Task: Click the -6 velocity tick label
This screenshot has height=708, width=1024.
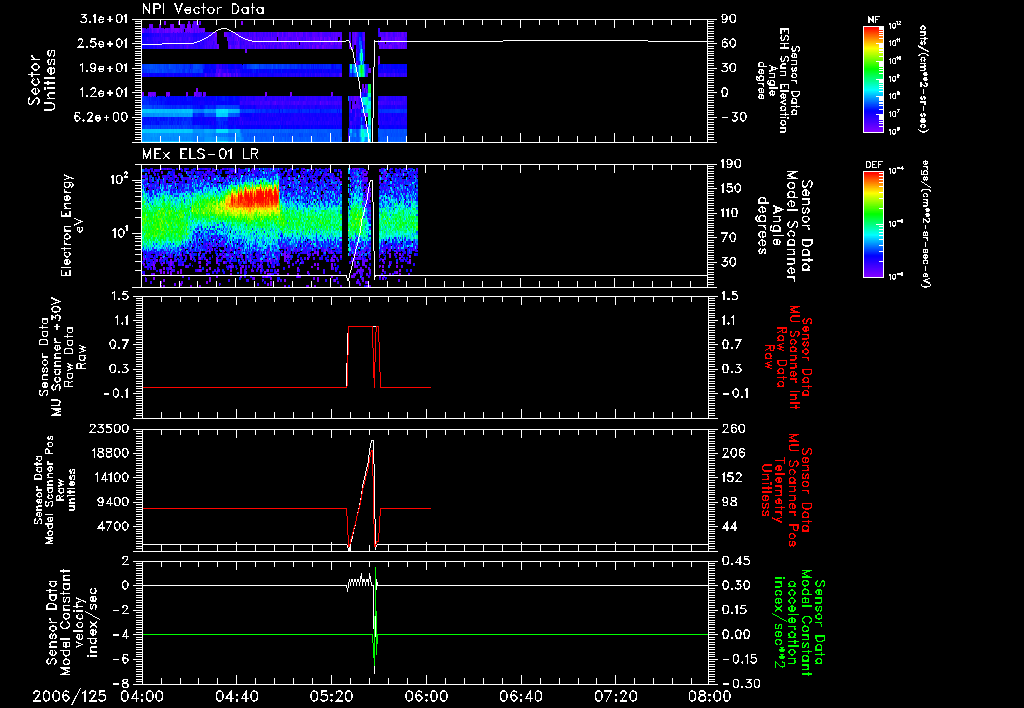Action: tap(121, 660)
